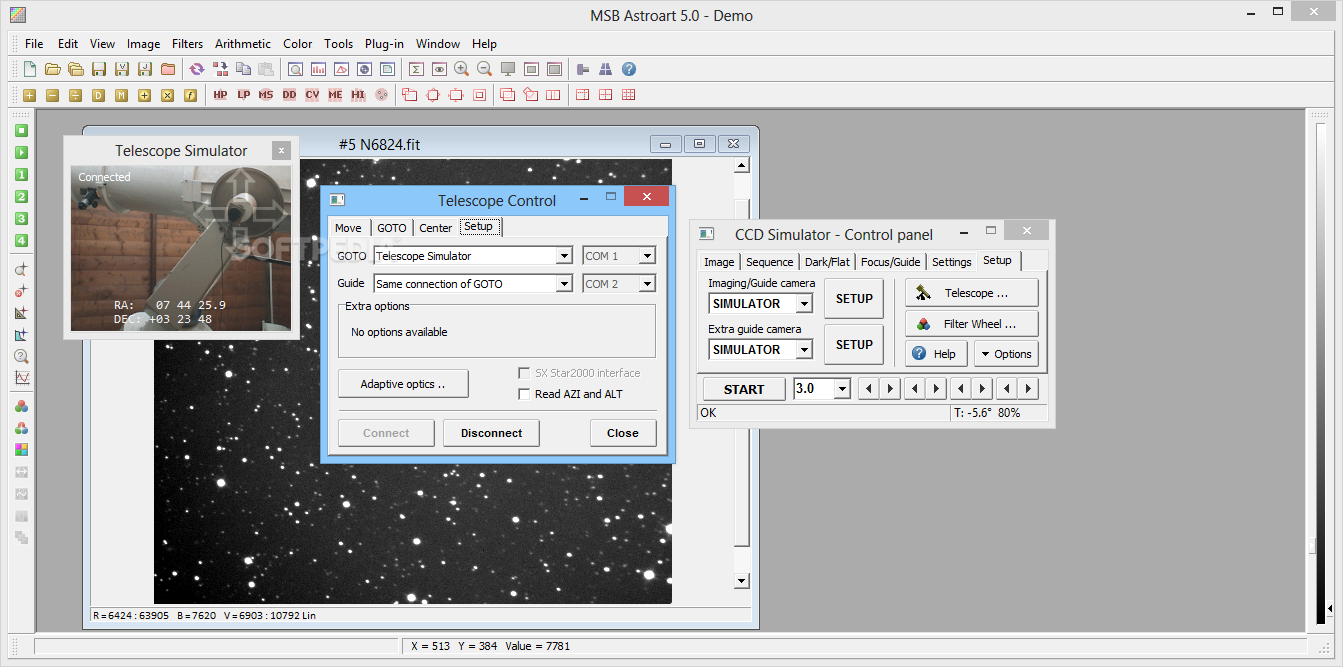This screenshot has height=667, width=1343.
Task: Apply the HP high-pass filter icon
Action: pyautogui.click(x=220, y=95)
